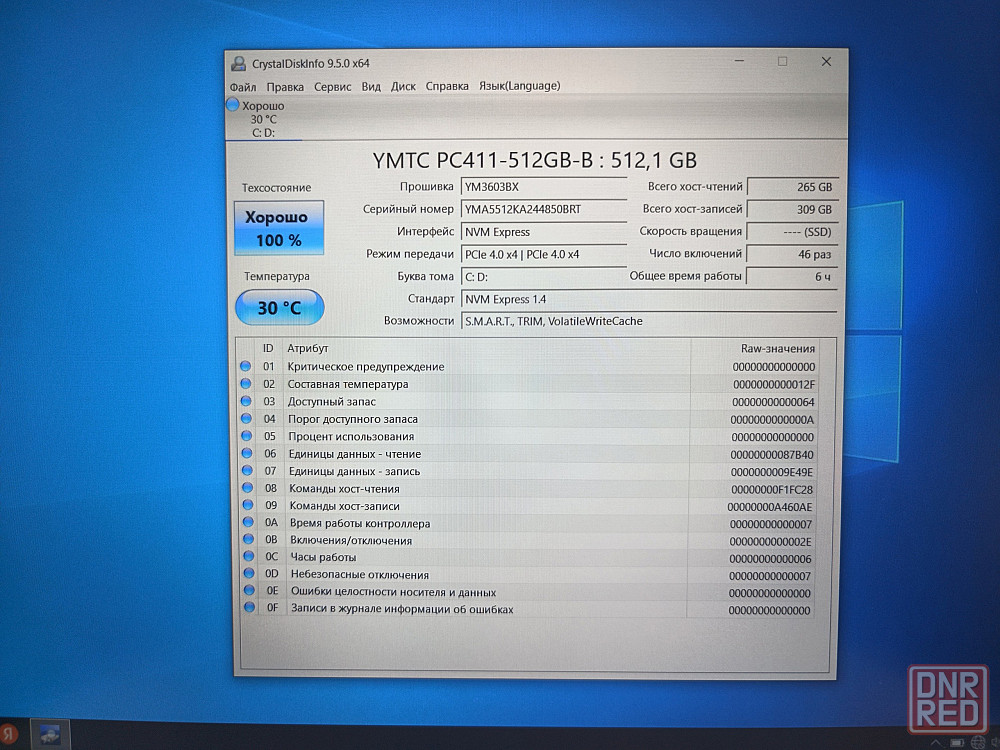
Task: Click the Хорошо 100 % health status button
Action: [279, 228]
